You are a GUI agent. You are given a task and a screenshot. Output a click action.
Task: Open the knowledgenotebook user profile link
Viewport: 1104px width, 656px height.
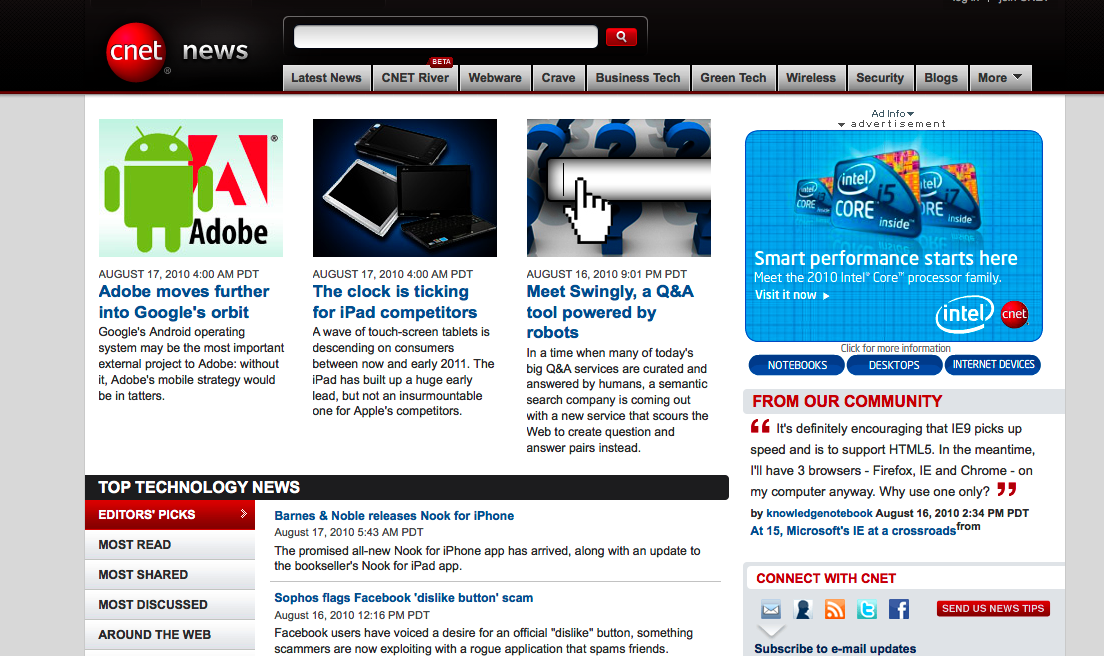coord(820,513)
